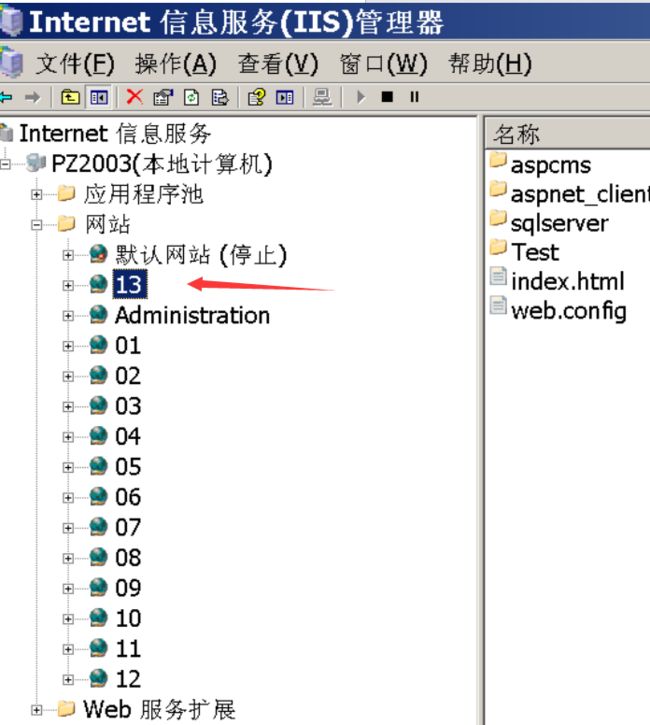Open Properties via the toolbar icon

click(163, 98)
